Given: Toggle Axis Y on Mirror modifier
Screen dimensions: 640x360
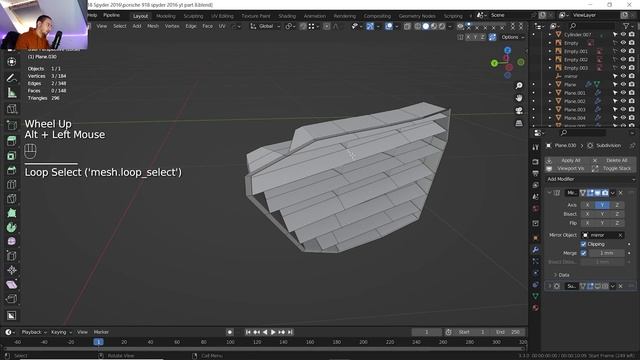Looking at the screenshot, I should (x=602, y=205).
